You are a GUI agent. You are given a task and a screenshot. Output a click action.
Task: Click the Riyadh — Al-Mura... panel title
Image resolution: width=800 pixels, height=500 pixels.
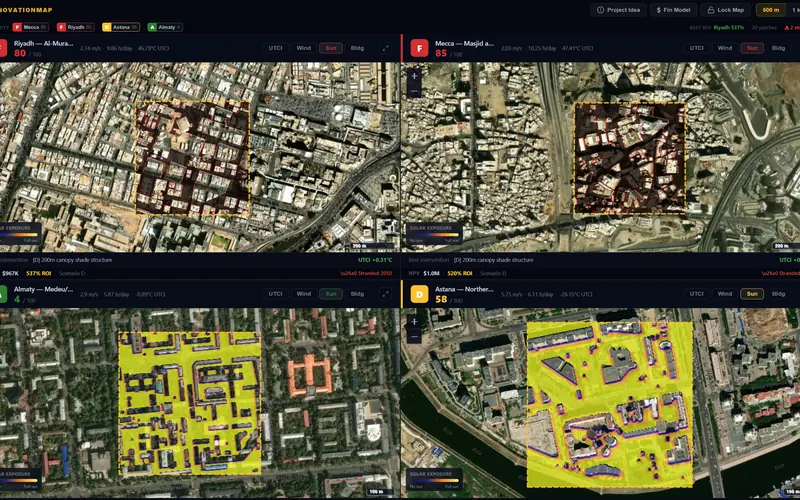[43, 43]
